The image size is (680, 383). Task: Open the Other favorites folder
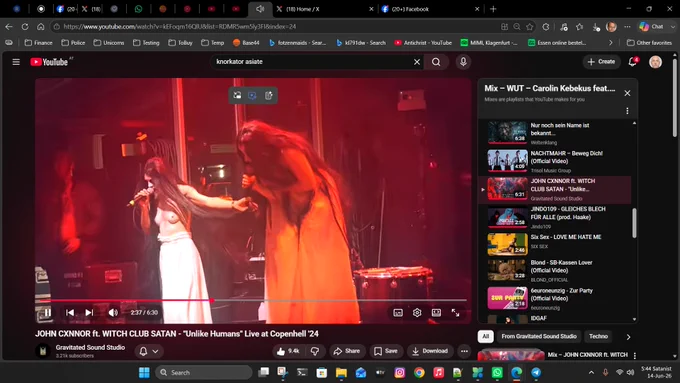tap(649, 43)
